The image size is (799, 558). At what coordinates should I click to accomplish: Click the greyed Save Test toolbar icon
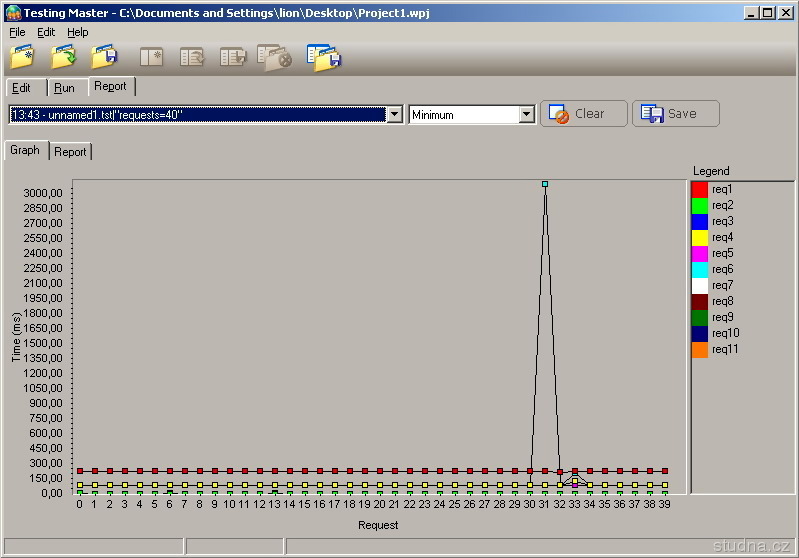pyautogui.click(x=233, y=57)
